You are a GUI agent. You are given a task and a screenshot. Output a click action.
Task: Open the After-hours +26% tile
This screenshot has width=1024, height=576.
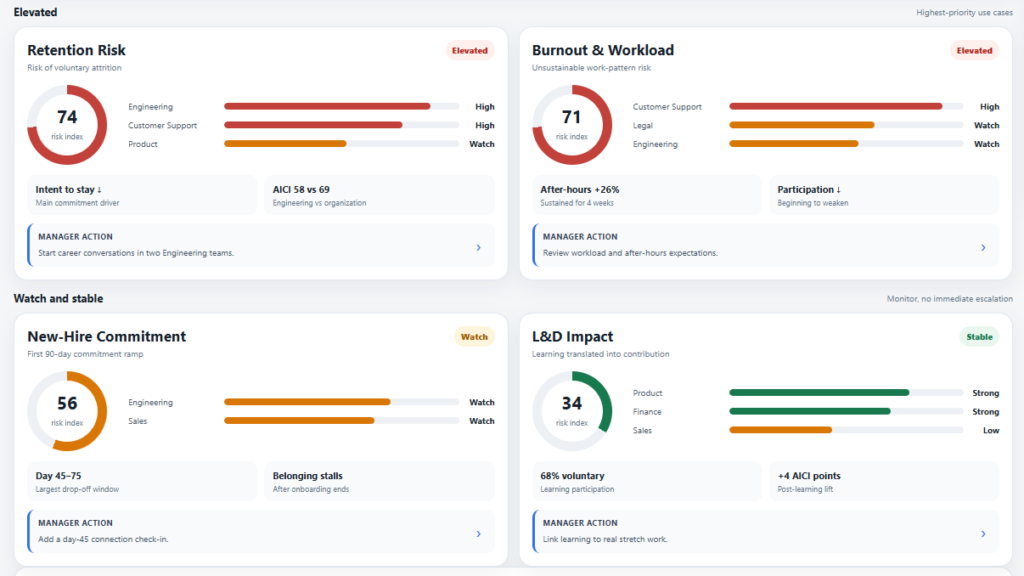(647, 195)
